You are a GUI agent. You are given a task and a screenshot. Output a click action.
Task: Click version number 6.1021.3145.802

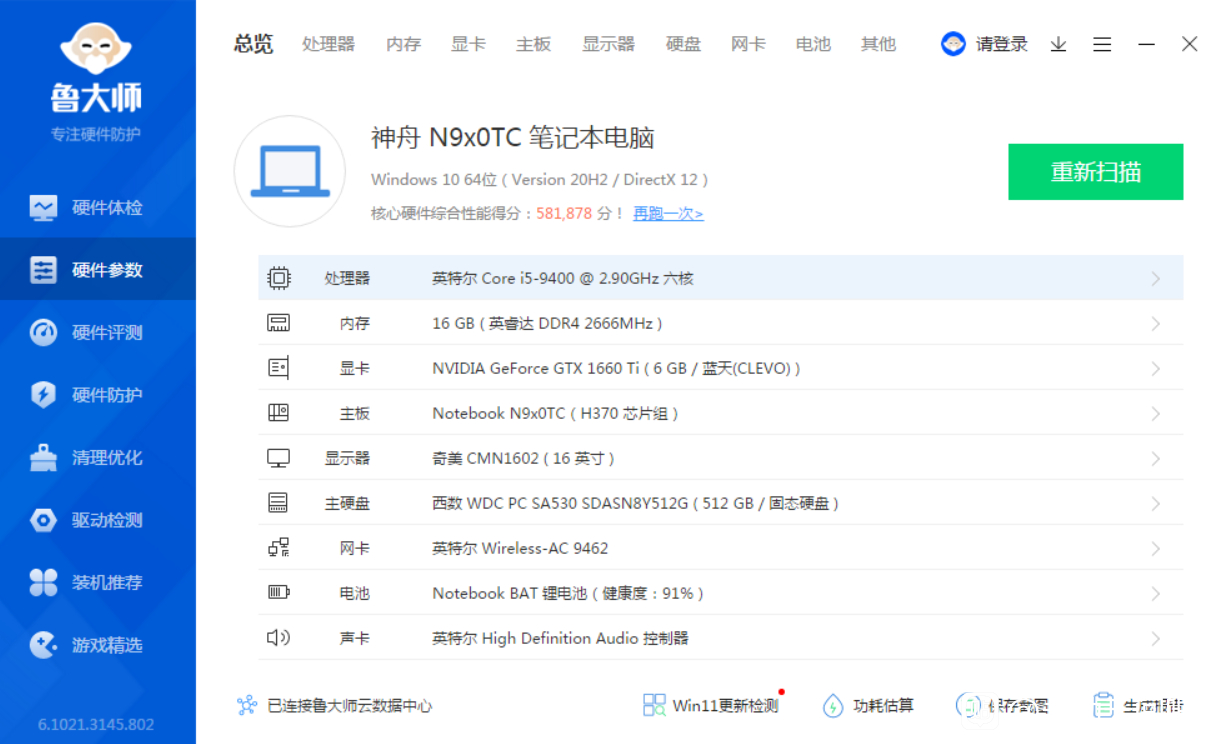coord(96,724)
